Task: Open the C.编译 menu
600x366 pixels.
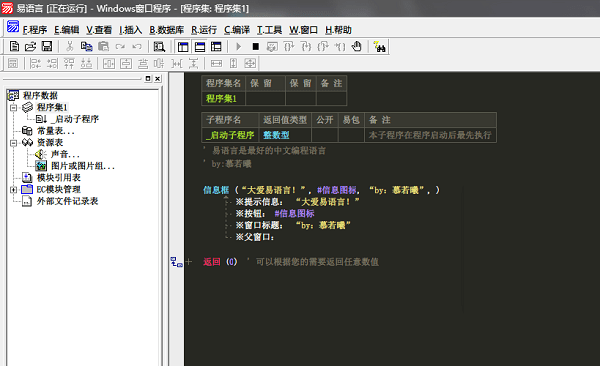Action: [237, 30]
